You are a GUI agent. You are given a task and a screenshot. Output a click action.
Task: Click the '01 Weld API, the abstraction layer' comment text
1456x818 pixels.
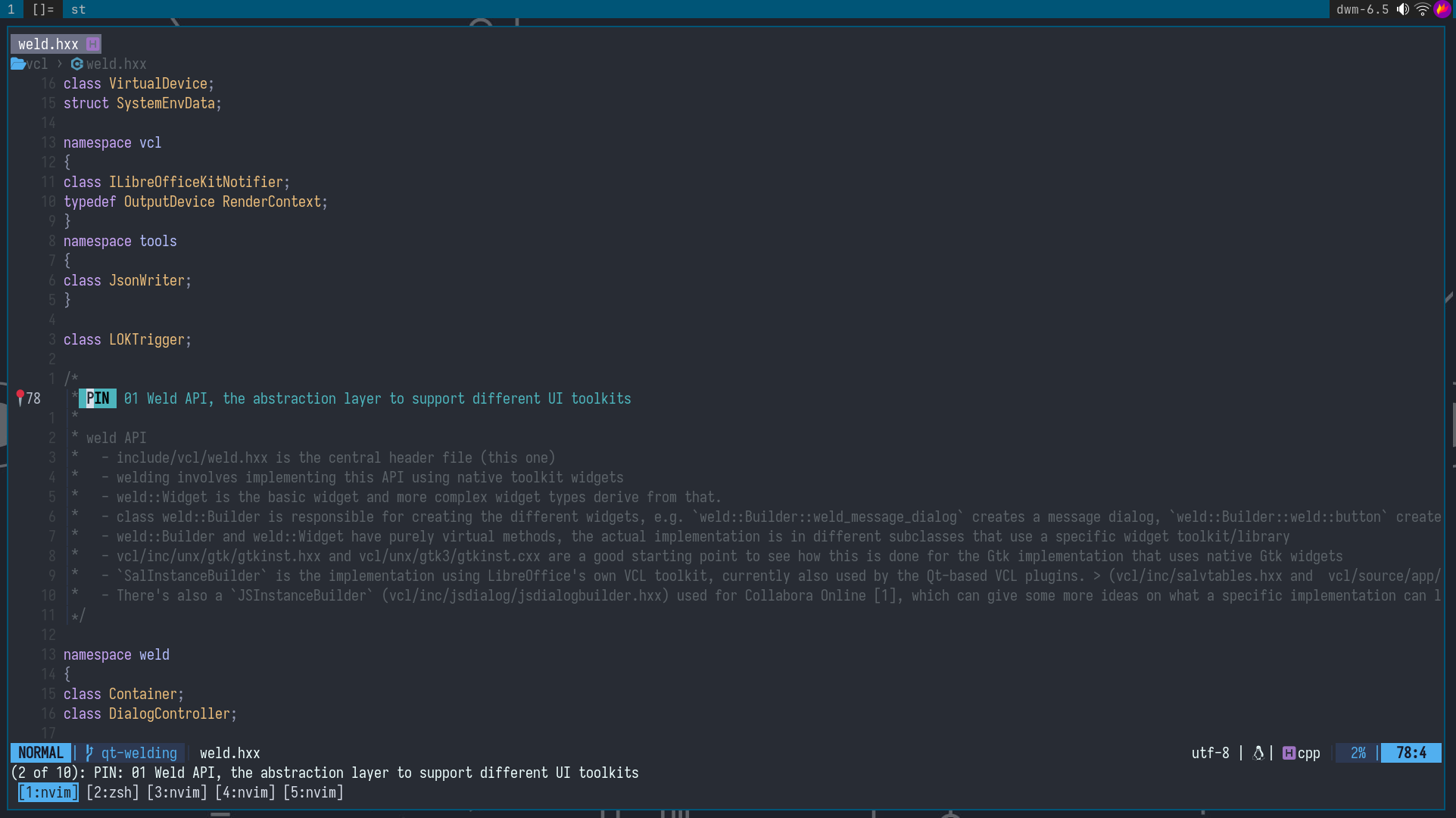(x=378, y=398)
